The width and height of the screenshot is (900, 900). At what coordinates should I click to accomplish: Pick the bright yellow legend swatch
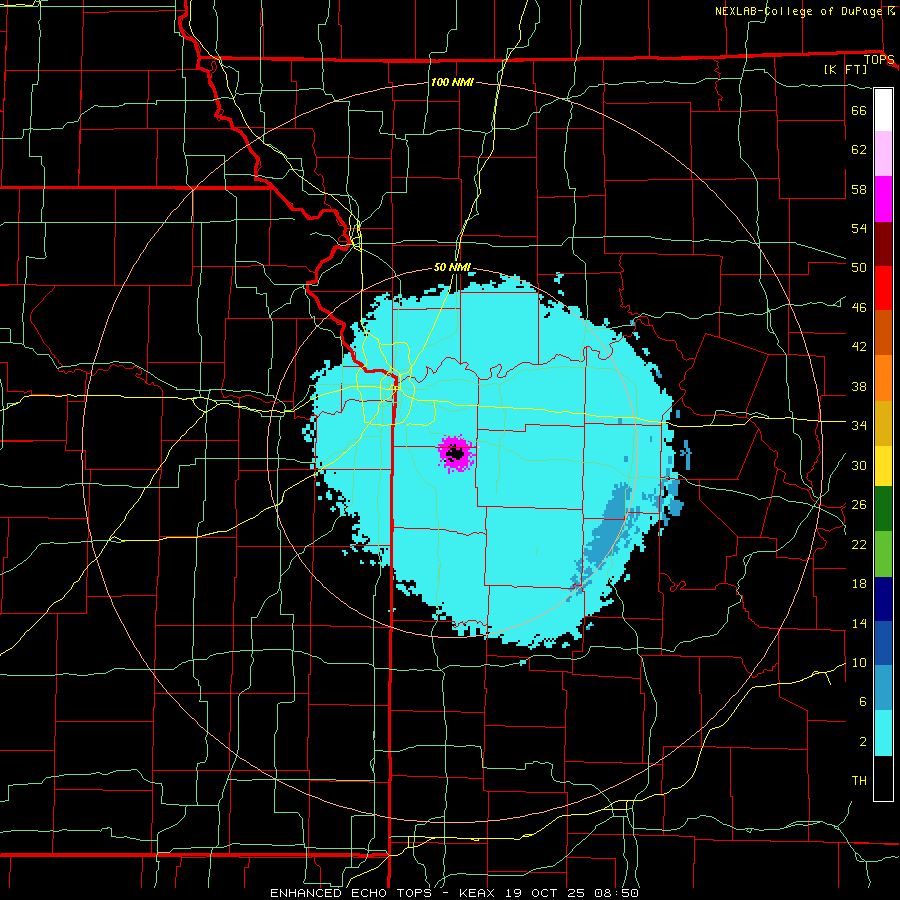pyautogui.click(x=883, y=466)
